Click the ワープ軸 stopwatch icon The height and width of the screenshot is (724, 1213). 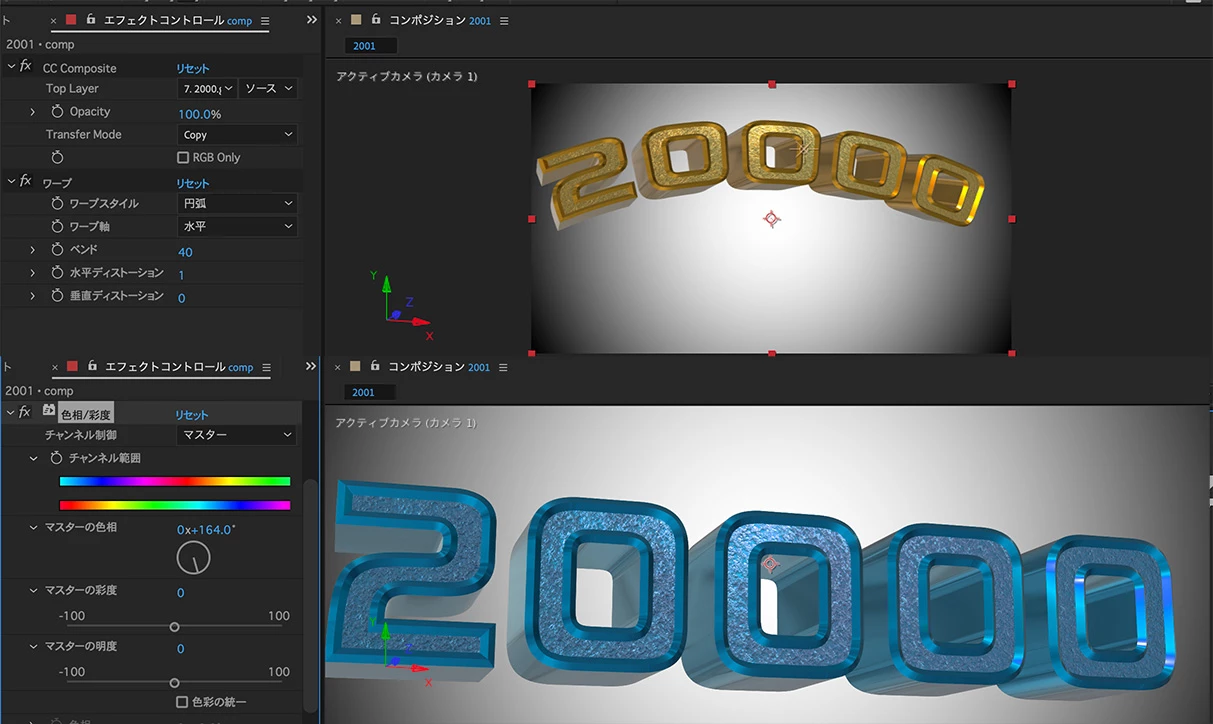pos(57,226)
